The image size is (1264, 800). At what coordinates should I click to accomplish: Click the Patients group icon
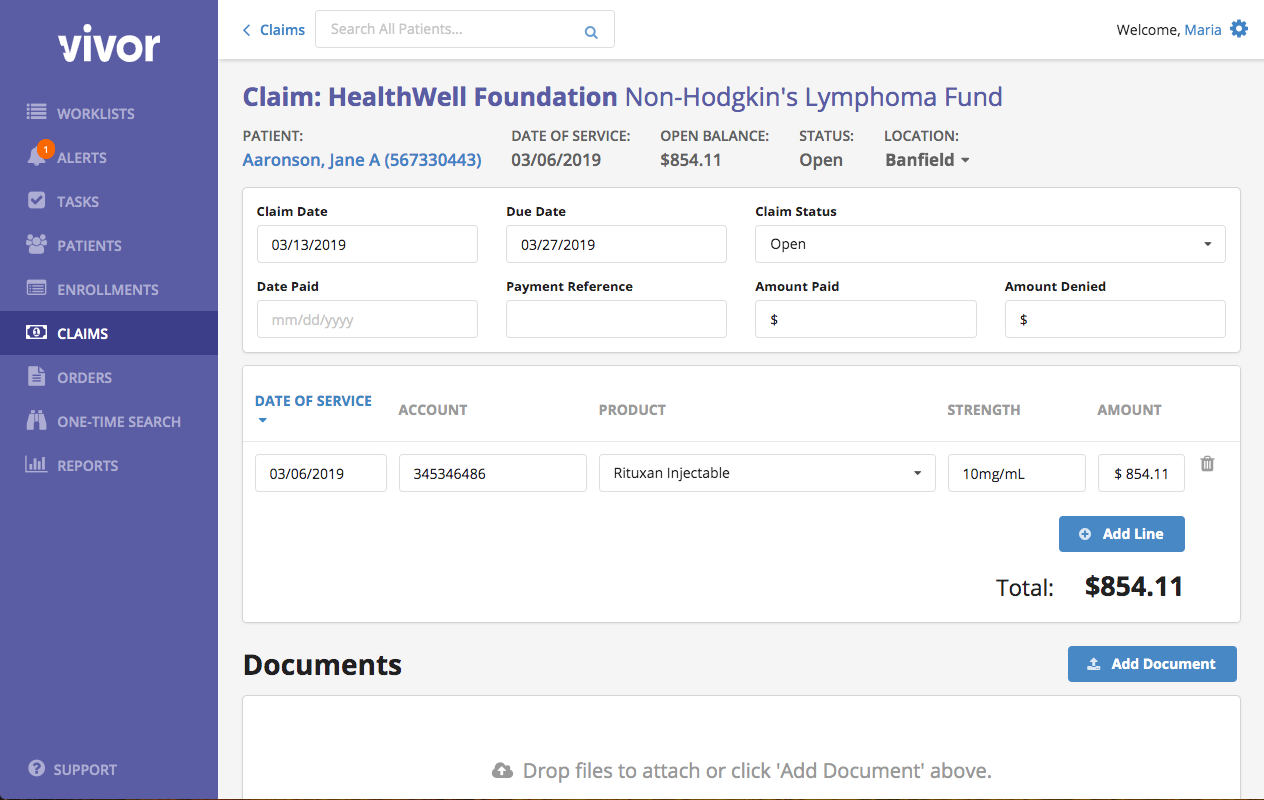tap(37, 245)
